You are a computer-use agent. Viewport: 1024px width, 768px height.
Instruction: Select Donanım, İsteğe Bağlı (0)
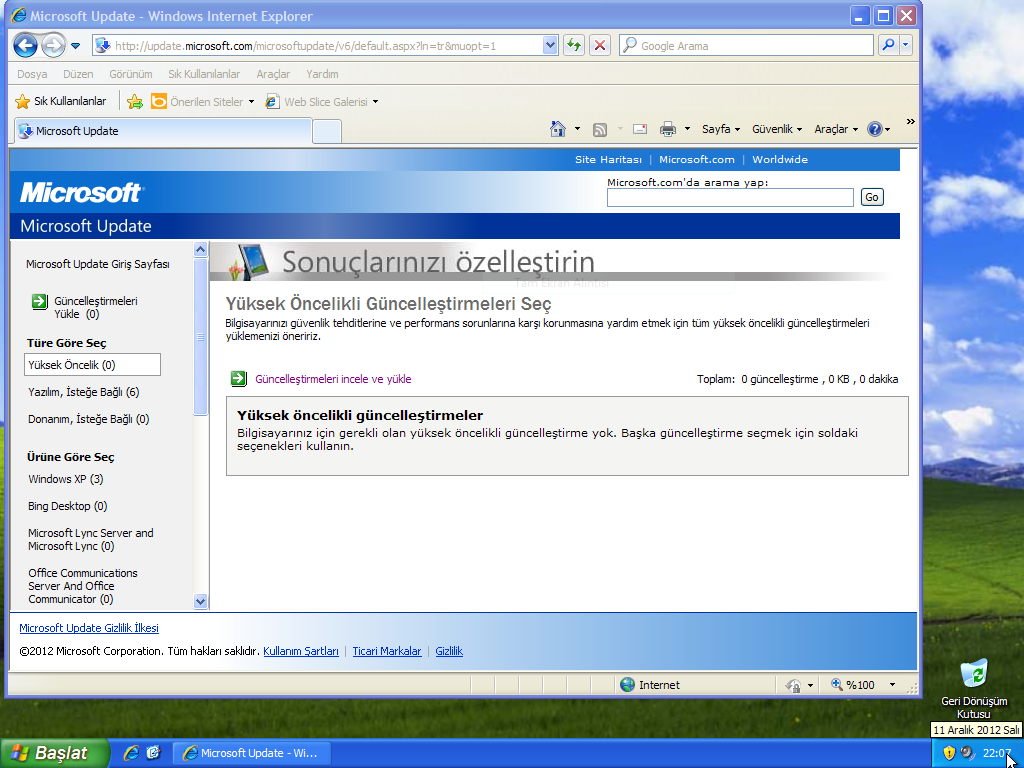pos(89,419)
